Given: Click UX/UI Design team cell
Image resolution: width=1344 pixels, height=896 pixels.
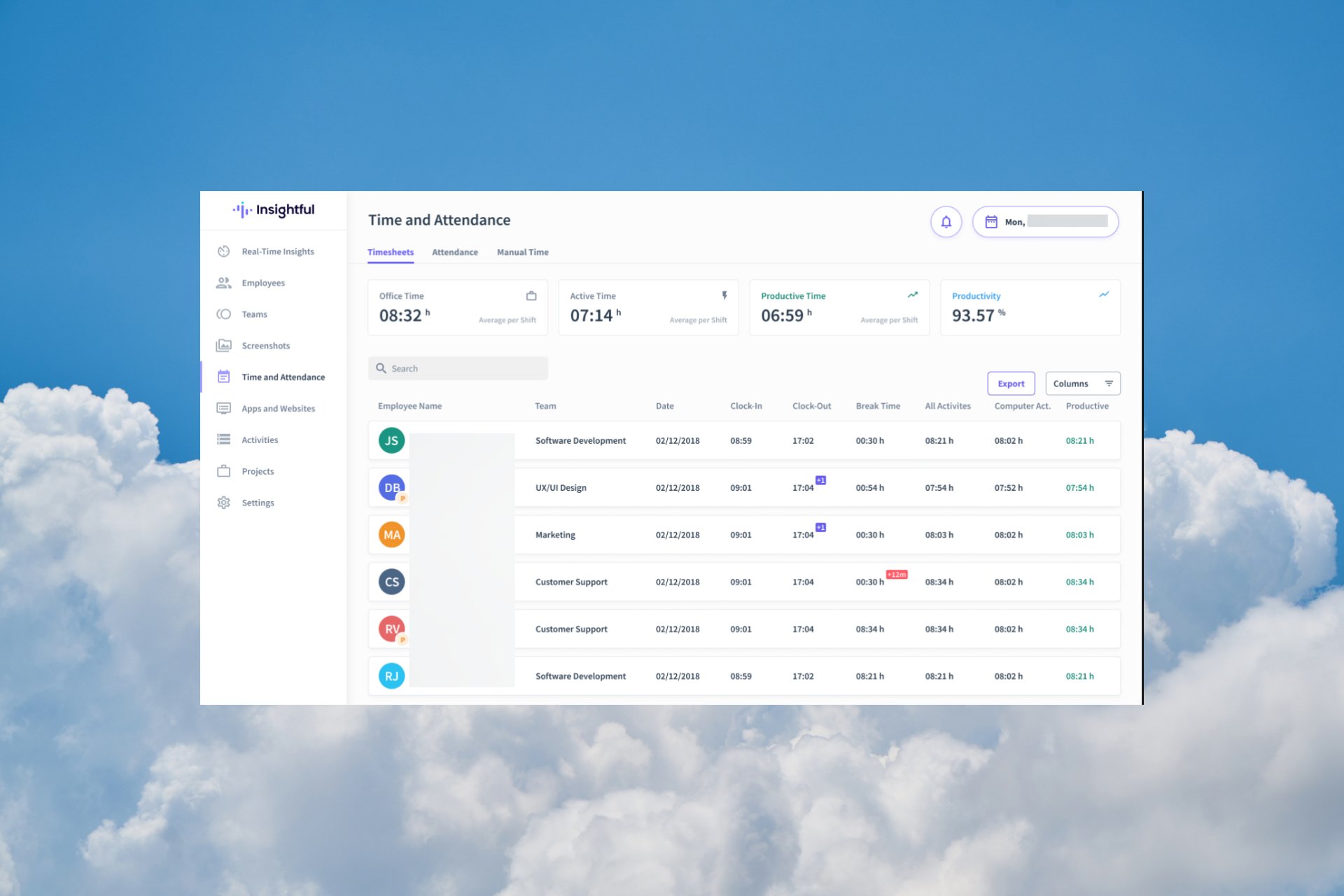Looking at the screenshot, I should coord(561,488).
